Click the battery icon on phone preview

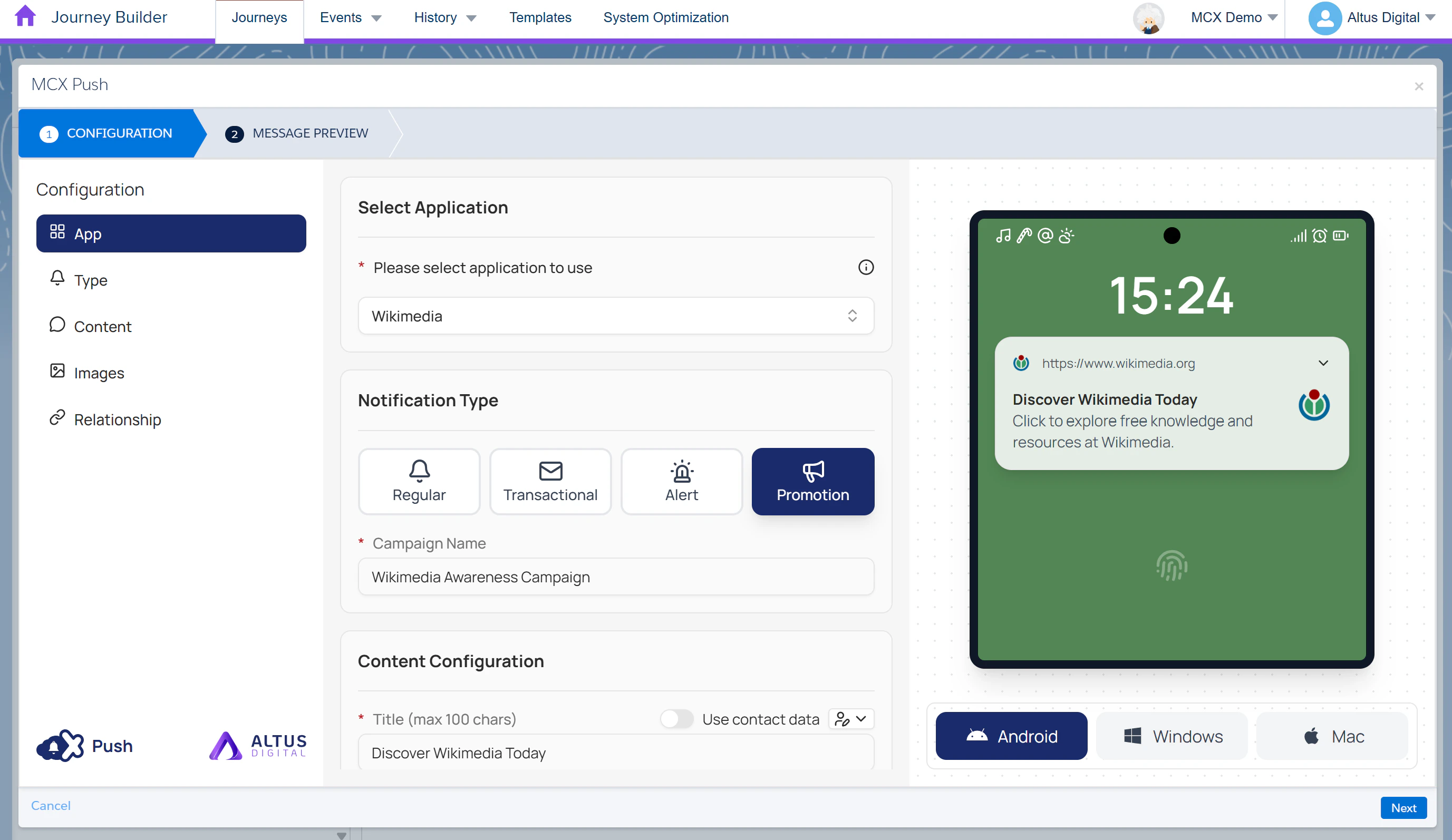click(1341, 236)
